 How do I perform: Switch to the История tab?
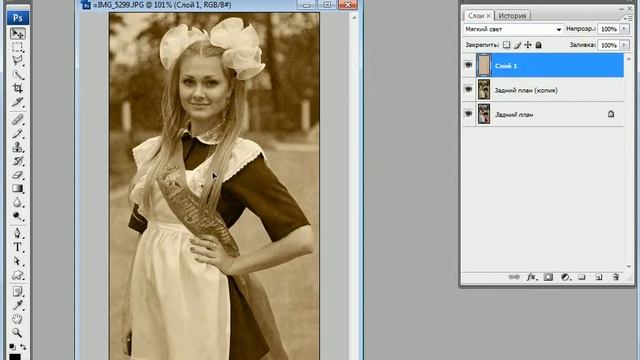tap(512, 16)
